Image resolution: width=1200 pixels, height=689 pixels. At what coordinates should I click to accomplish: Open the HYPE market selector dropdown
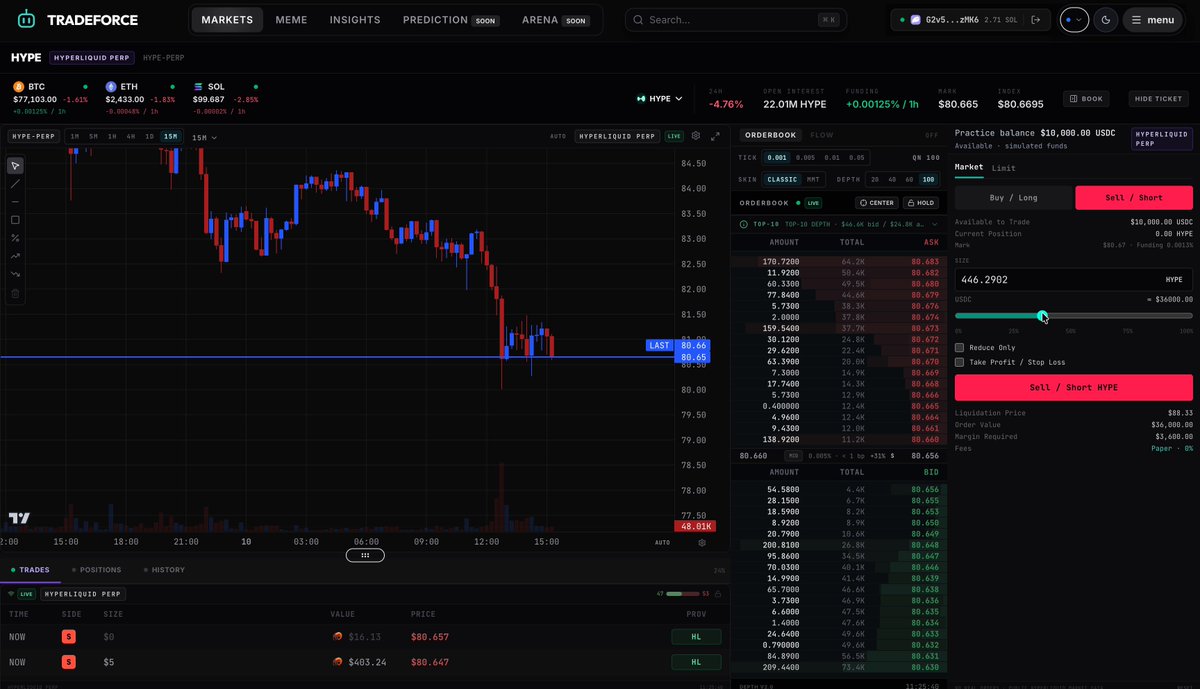point(660,99)
